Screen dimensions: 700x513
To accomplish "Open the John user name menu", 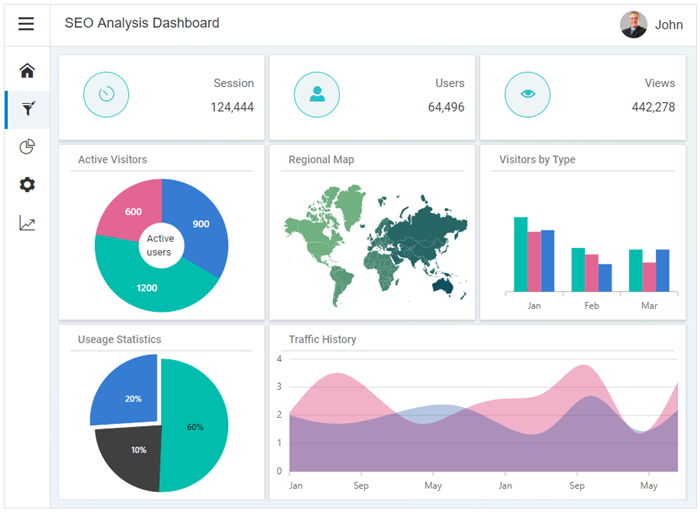I will (x=669, y=25).
